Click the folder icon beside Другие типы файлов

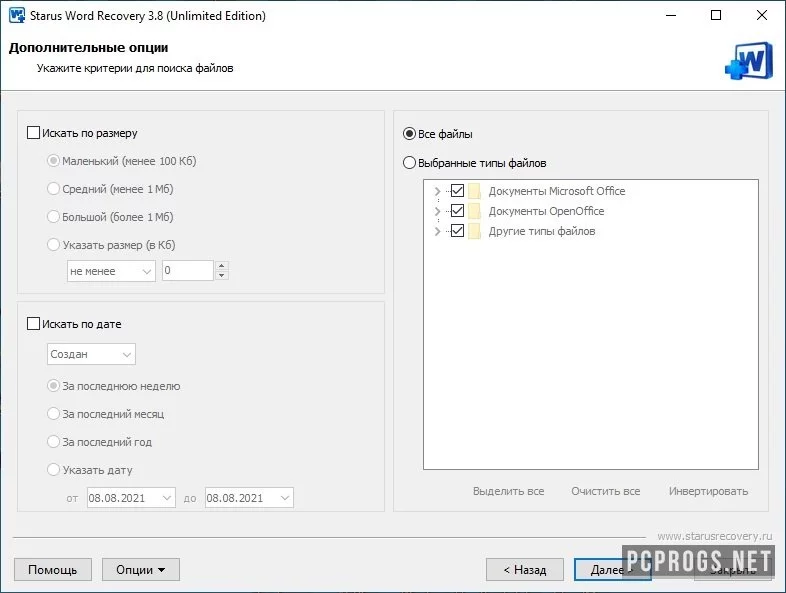pos(474,231)
